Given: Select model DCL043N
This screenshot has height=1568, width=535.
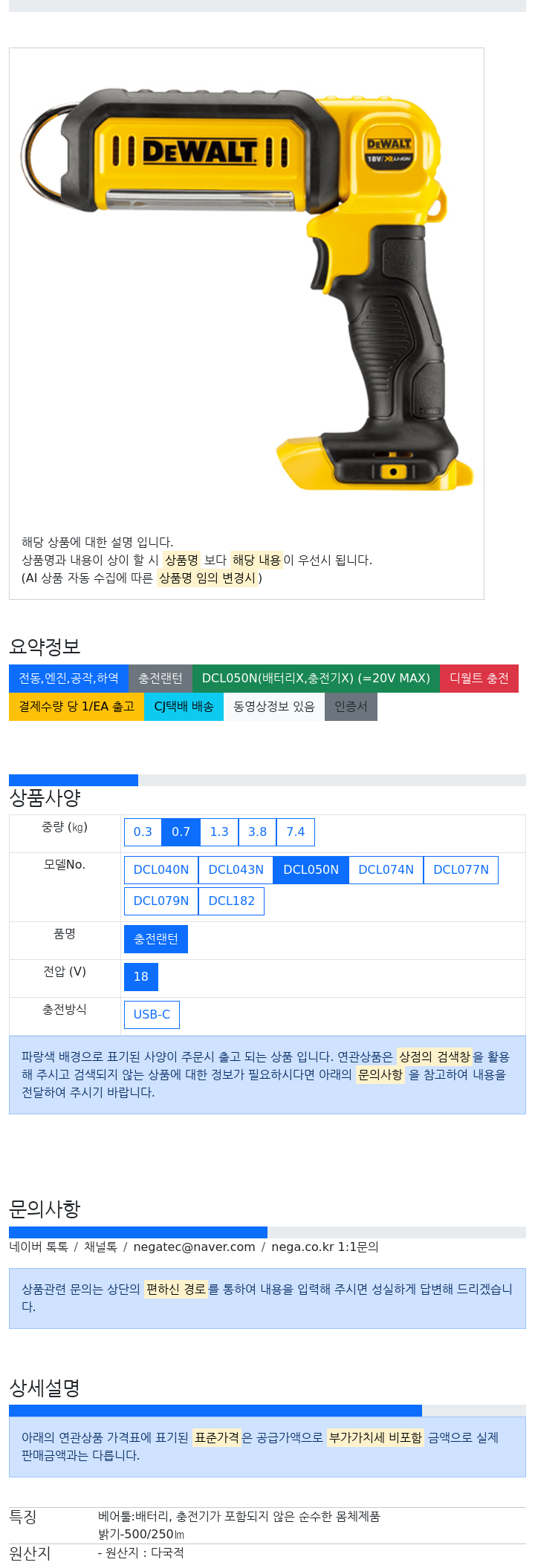Looking at the screenshot, I should (236, 870).
